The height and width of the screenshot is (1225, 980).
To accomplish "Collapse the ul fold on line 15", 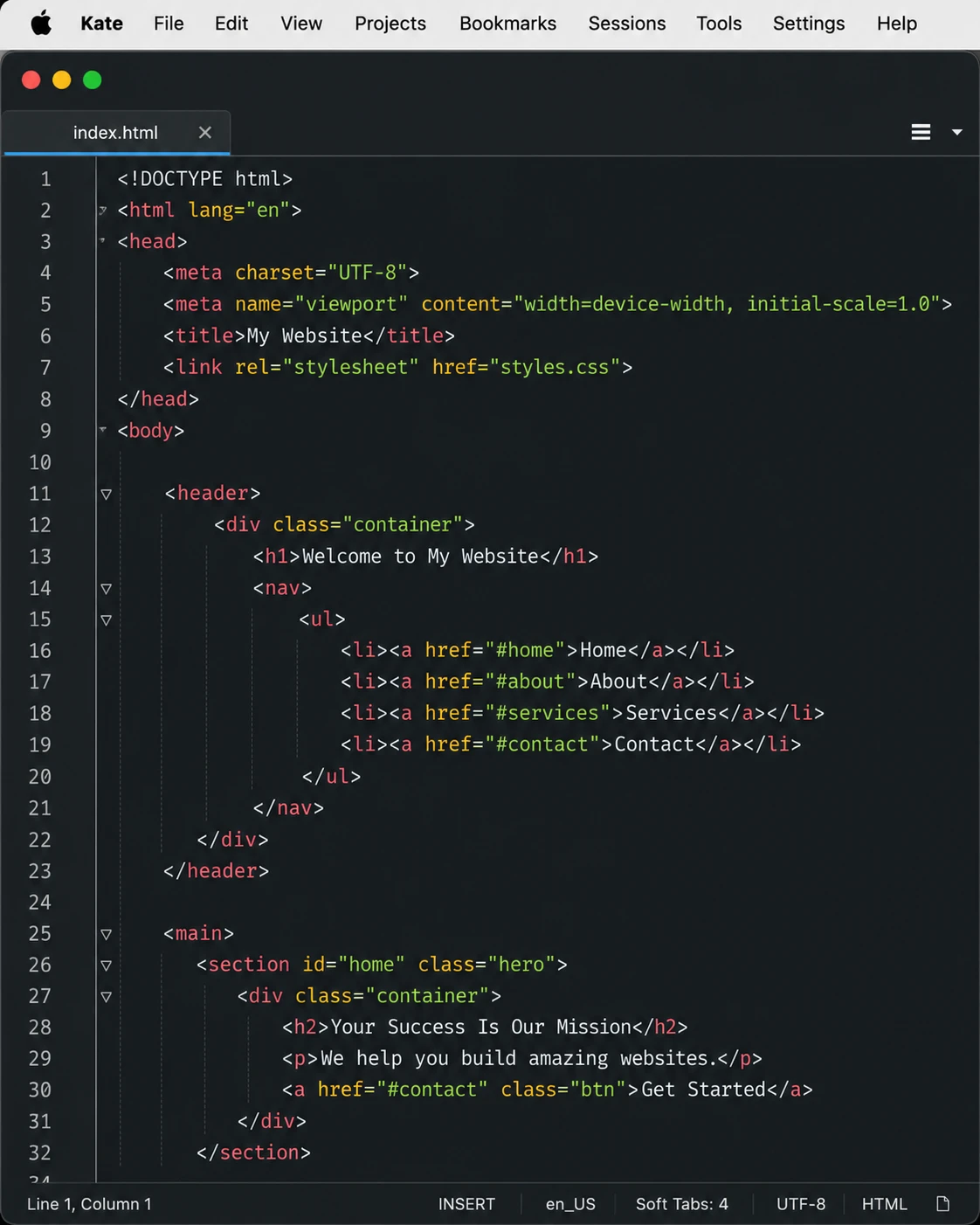I will 106,620.
